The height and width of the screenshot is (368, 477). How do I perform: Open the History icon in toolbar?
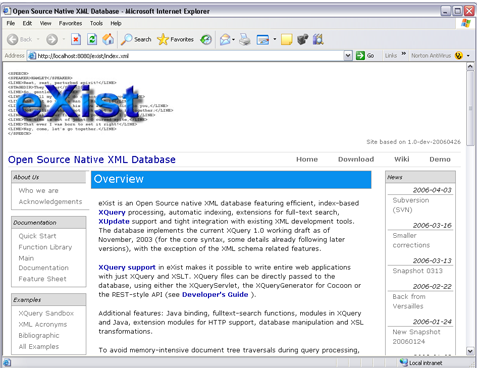206,39
